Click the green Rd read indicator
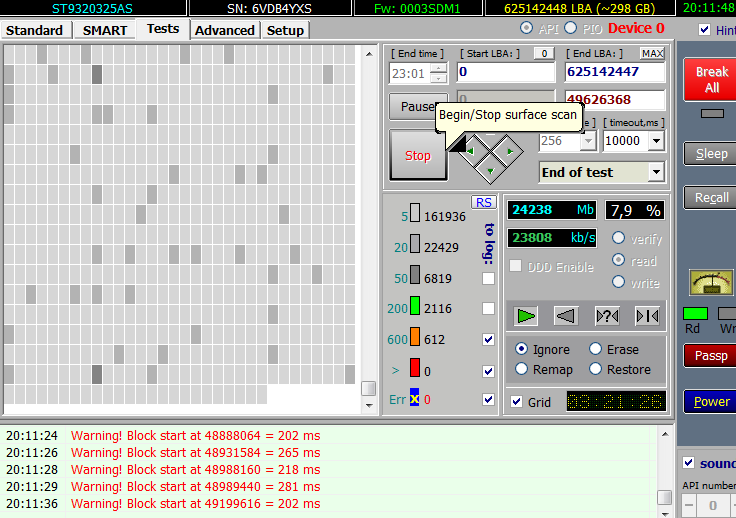This screenshot has width=736, height=518. 695,313
